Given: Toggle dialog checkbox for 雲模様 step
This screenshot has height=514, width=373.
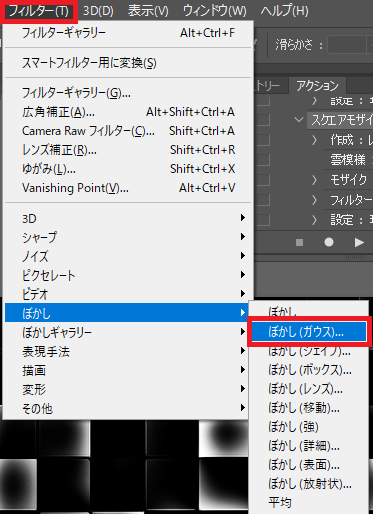Looking at the screenshot, I should coord(263,160).
